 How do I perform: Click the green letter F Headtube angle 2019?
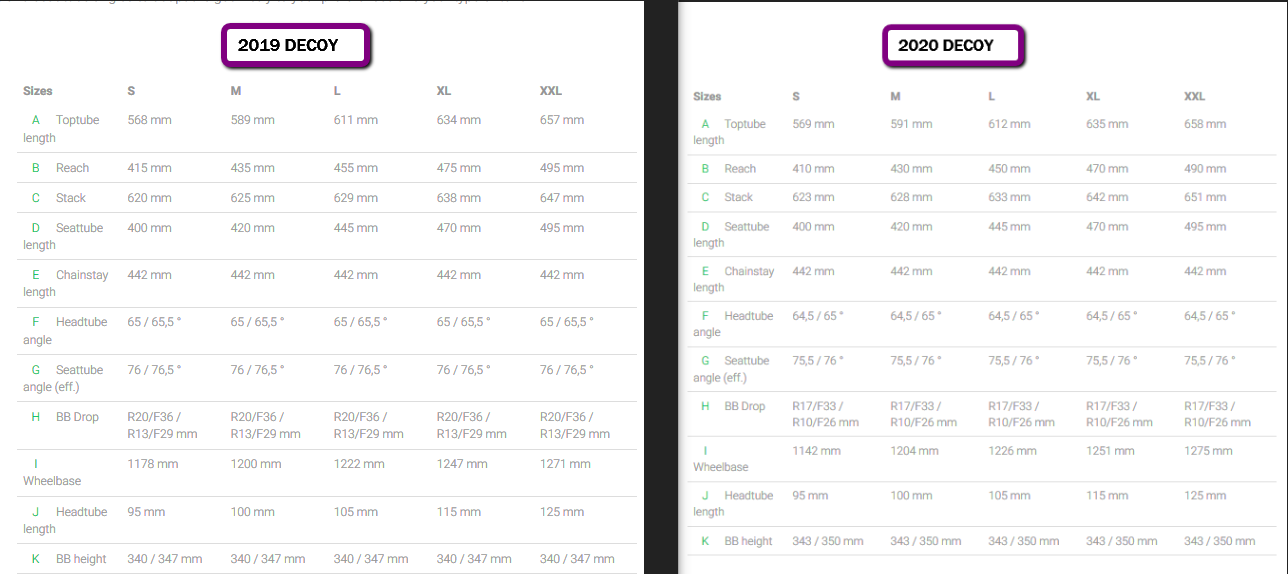pos(36,322)
